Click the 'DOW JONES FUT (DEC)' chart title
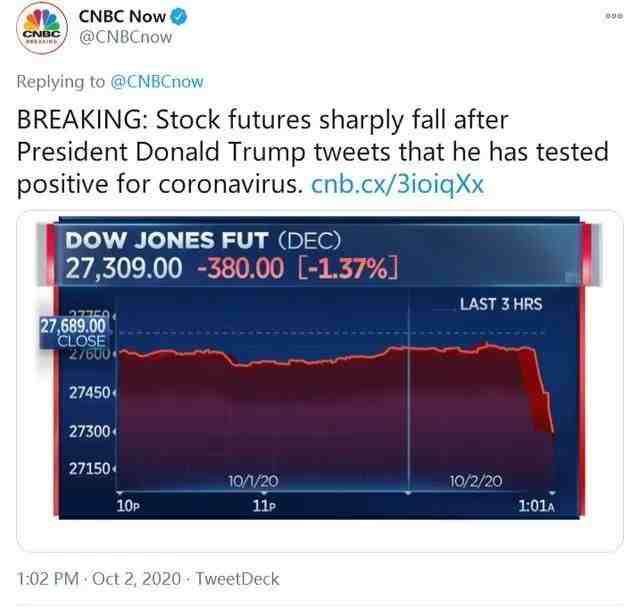 pos(203,241)
